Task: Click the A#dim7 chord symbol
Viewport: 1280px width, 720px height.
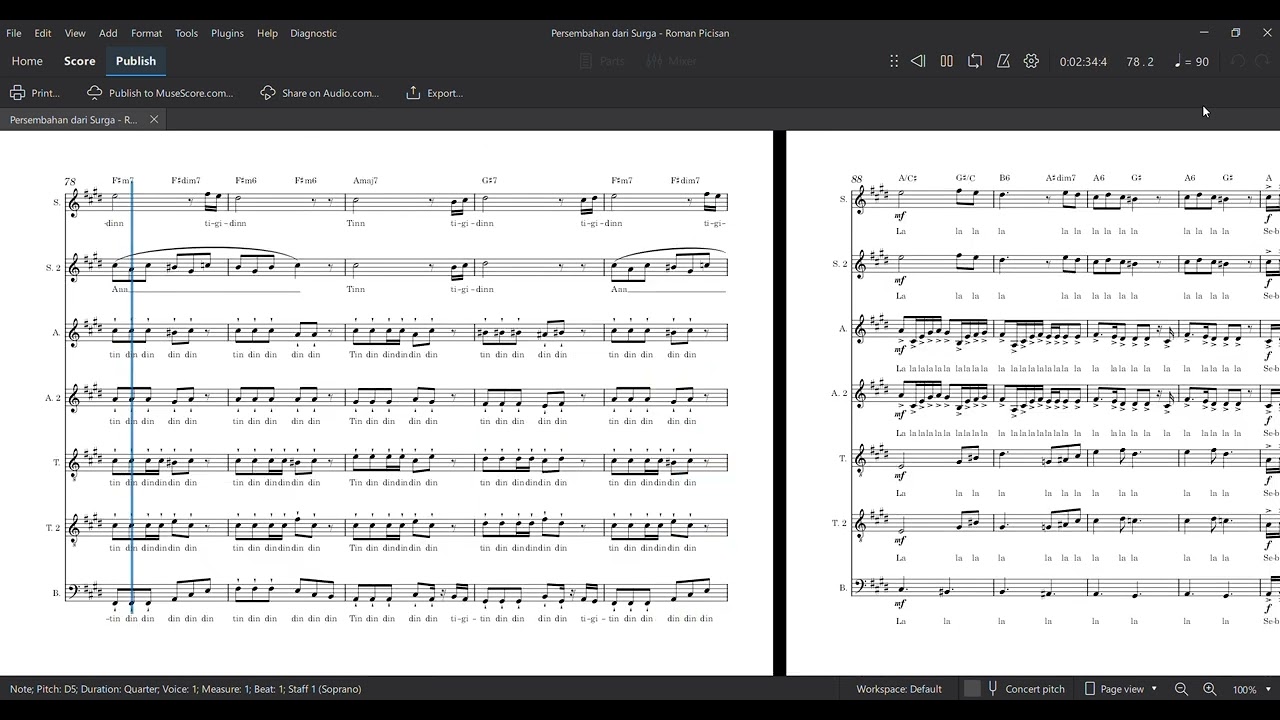Action: coord(1060,178)
